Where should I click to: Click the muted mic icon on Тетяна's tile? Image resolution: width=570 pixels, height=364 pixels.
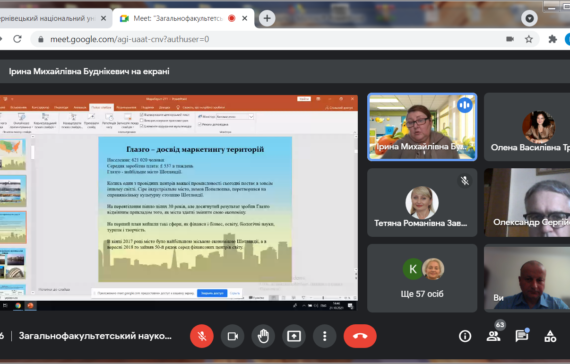tap(465, 181)
